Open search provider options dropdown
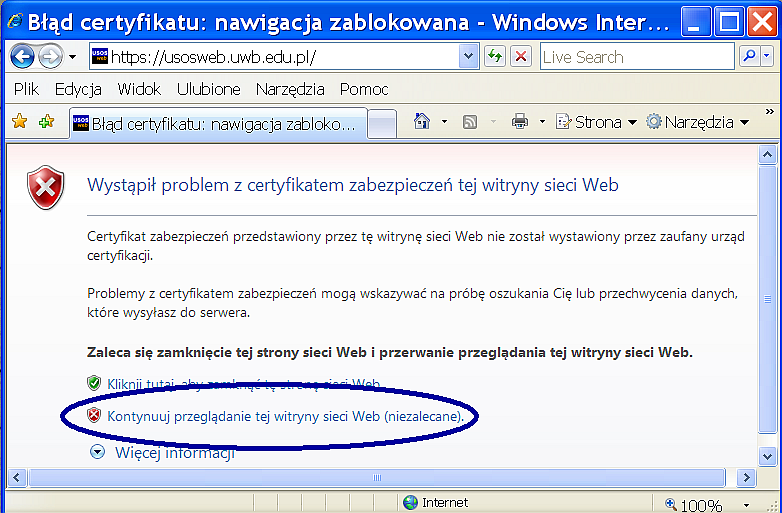 coord(767,56)
